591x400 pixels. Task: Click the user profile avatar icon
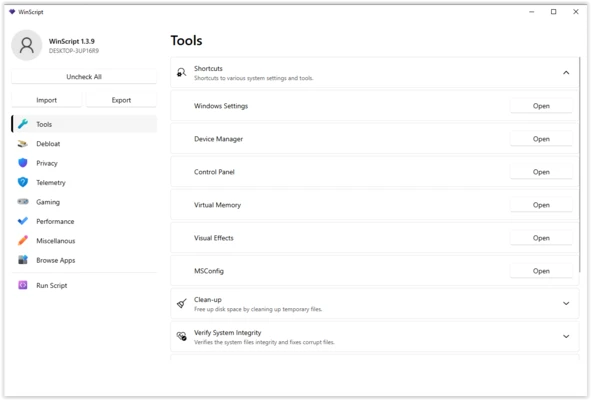tap(26, 46)
